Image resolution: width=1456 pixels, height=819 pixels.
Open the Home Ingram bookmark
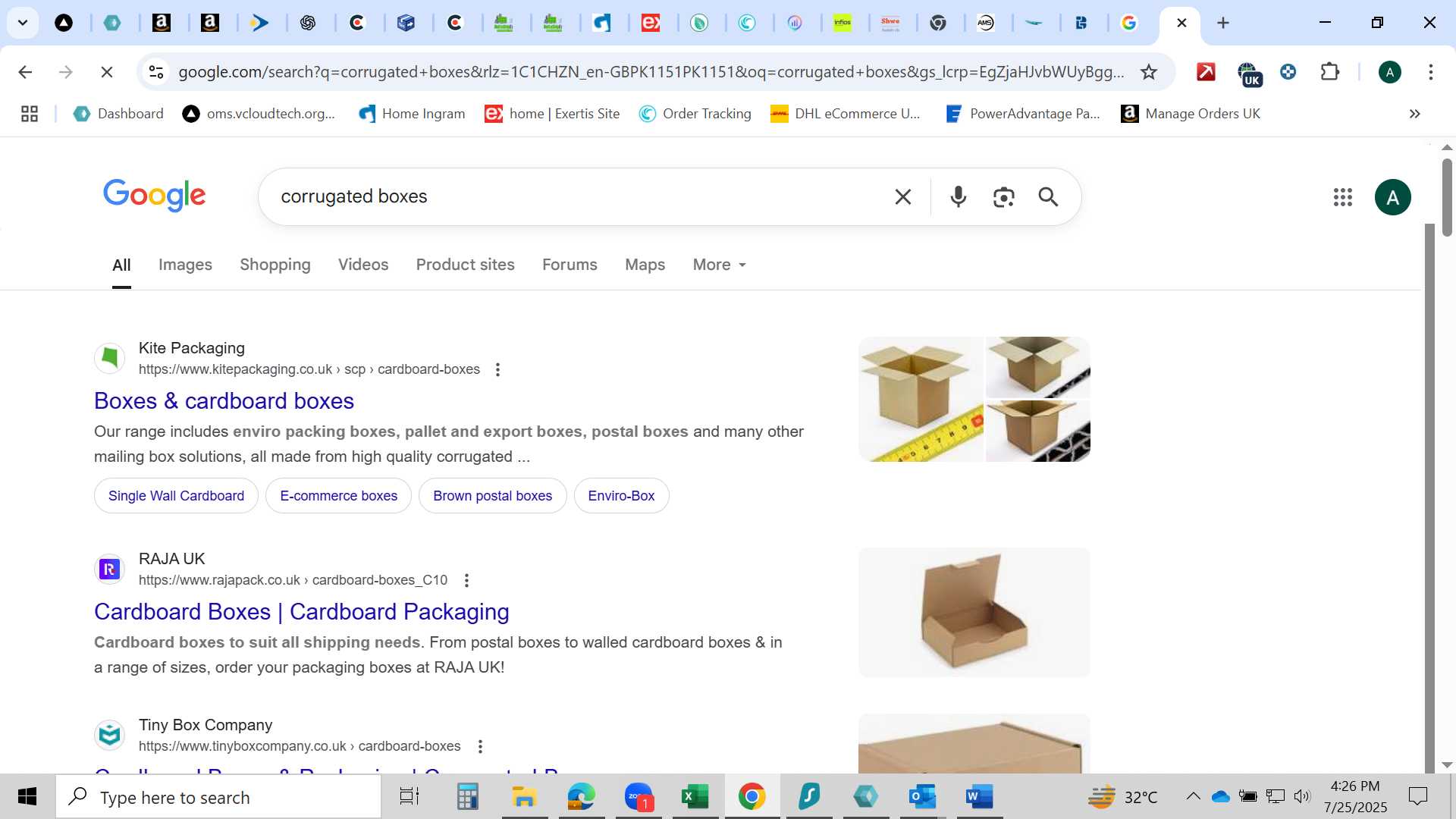click(413, 114)
